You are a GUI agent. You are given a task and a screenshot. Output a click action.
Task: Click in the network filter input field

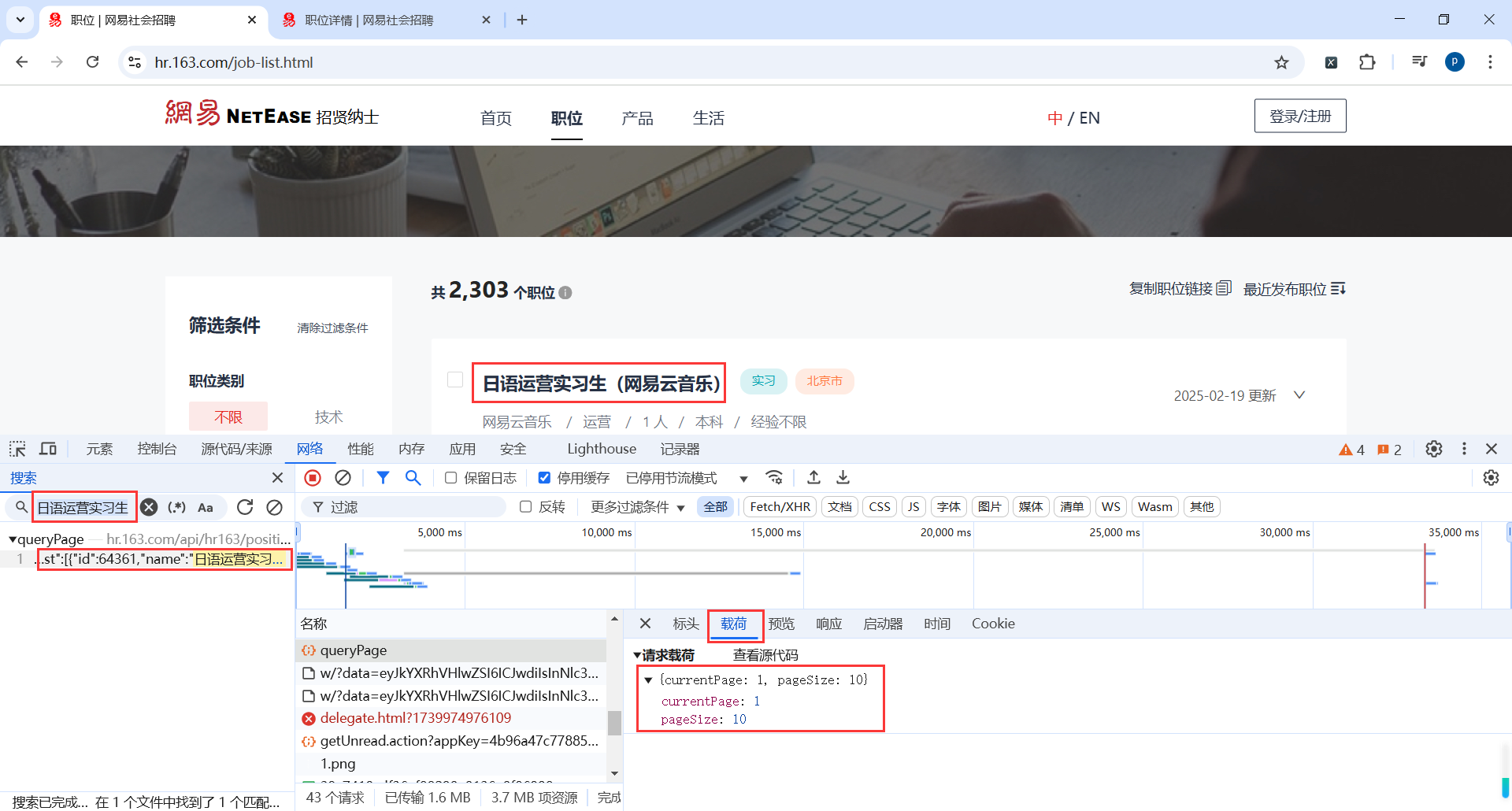(x=406, y=507)
